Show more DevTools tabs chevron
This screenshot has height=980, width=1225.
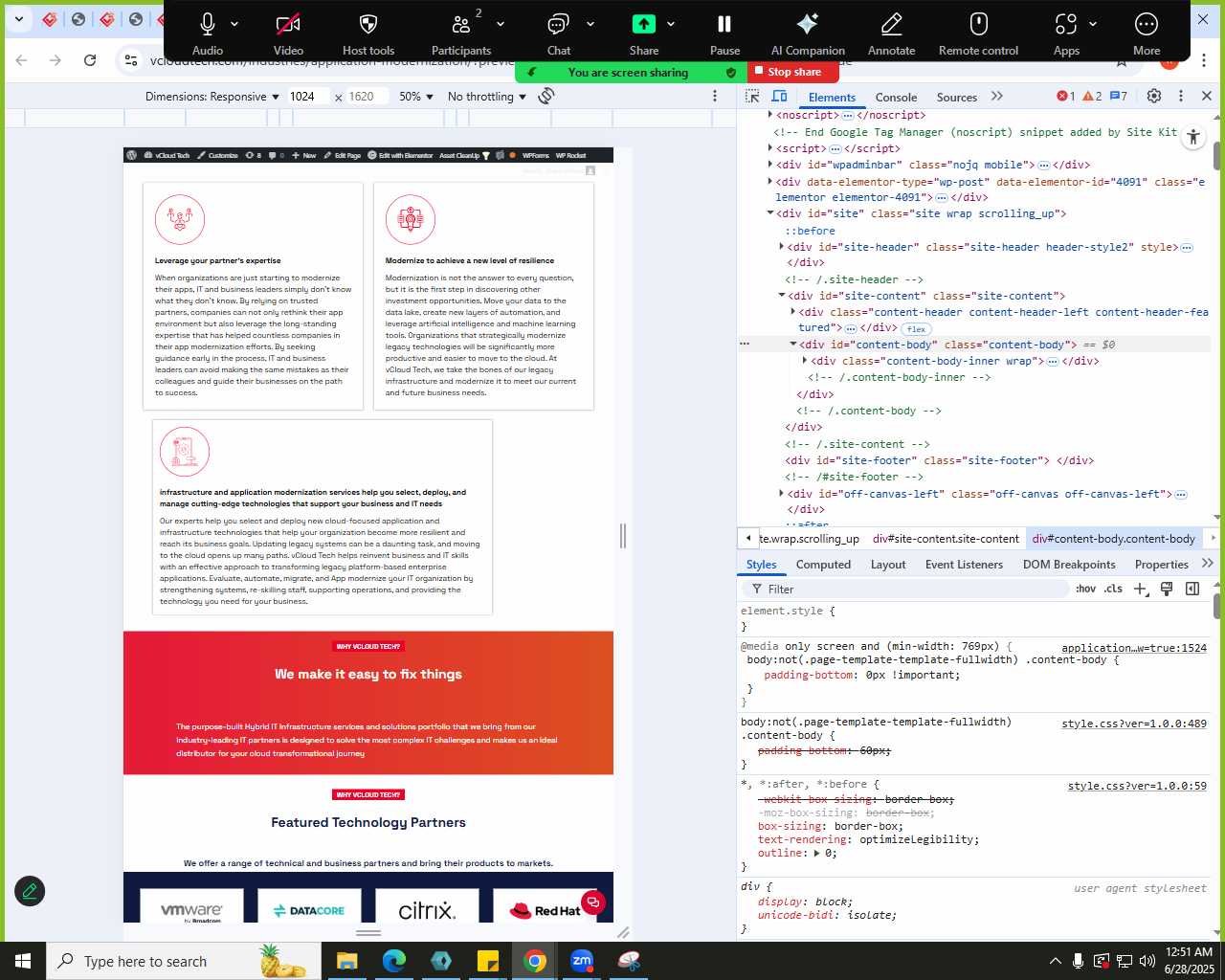click(997, 96)
